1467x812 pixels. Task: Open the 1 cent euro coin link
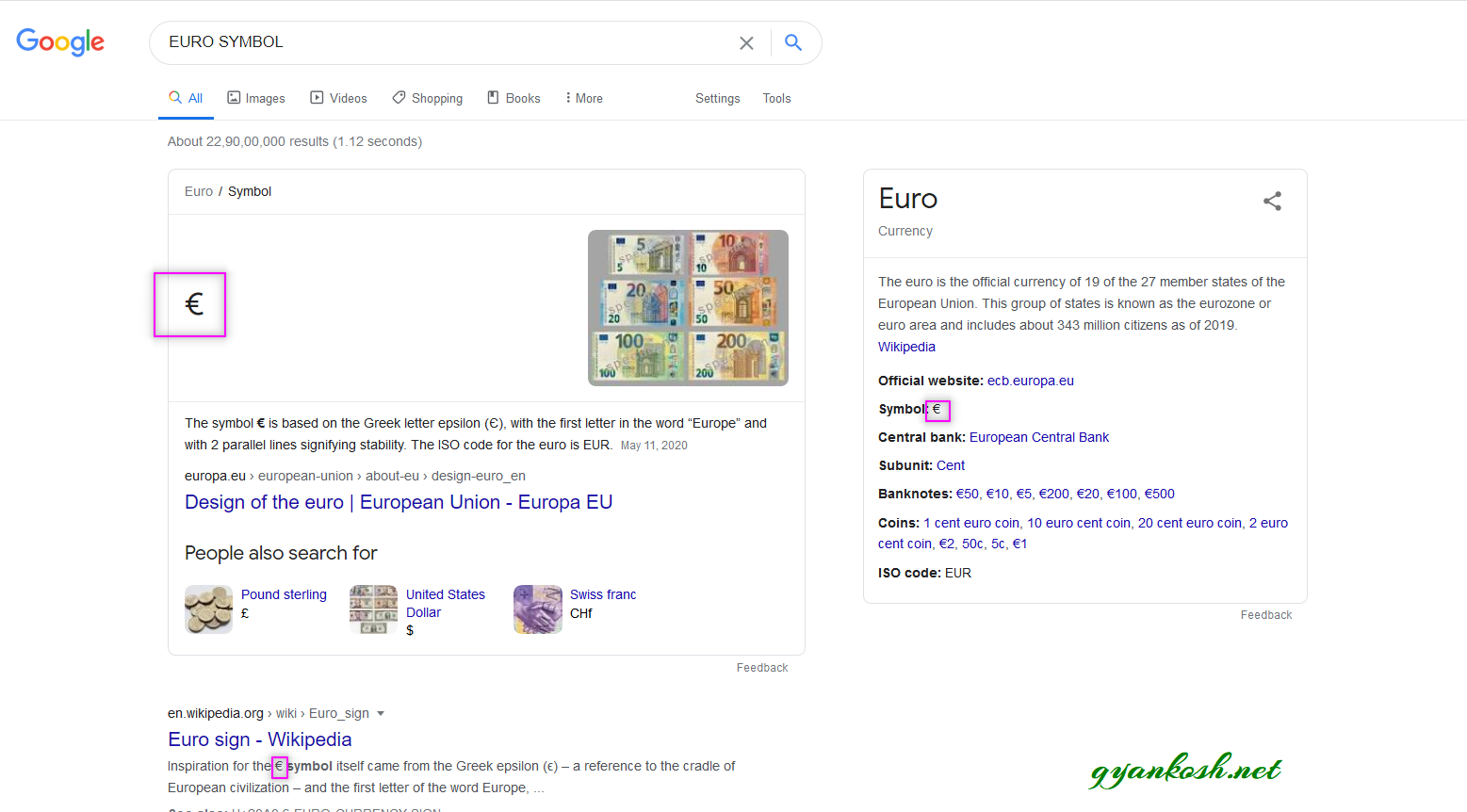(971, 523)
